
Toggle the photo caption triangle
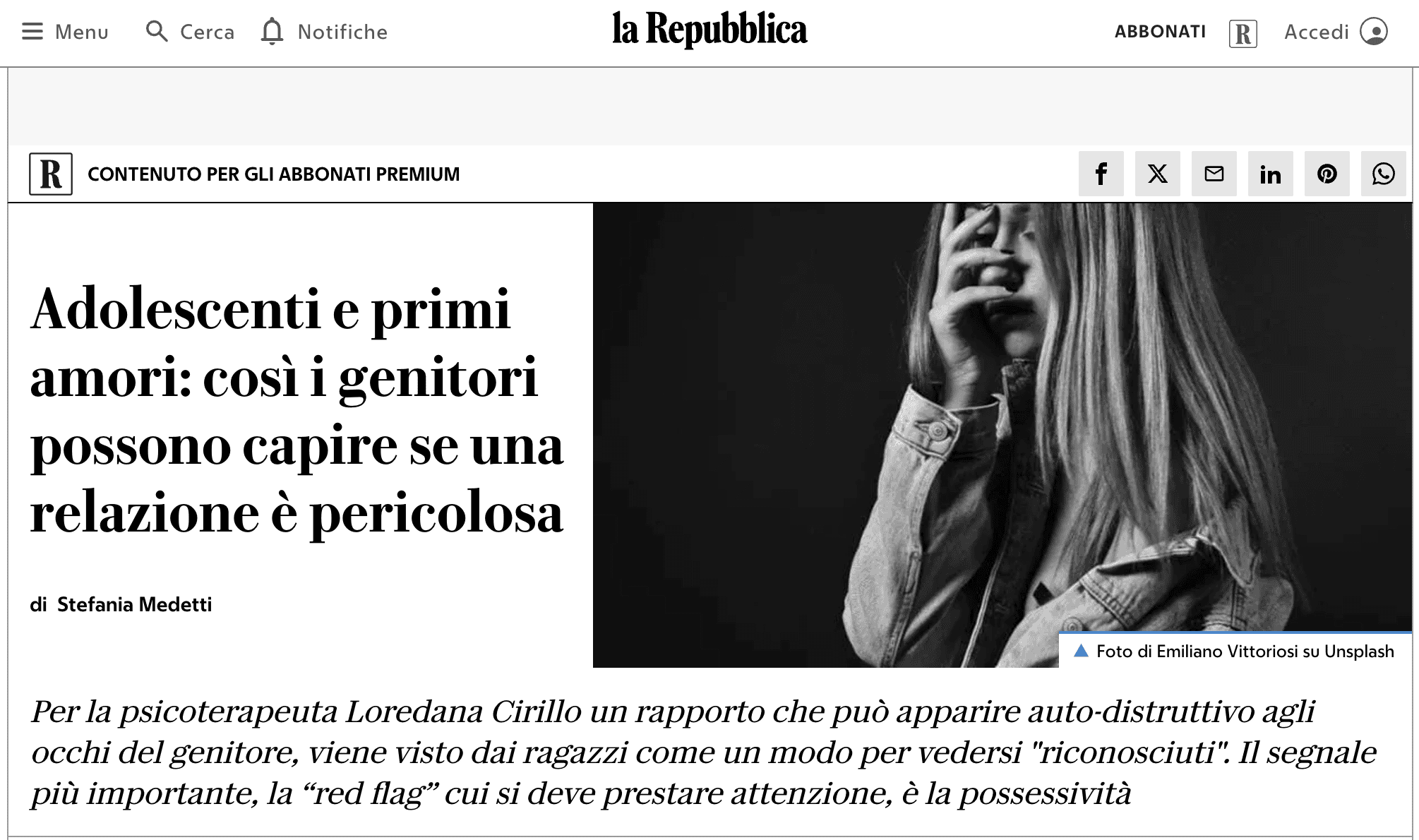coord(1081,651)
